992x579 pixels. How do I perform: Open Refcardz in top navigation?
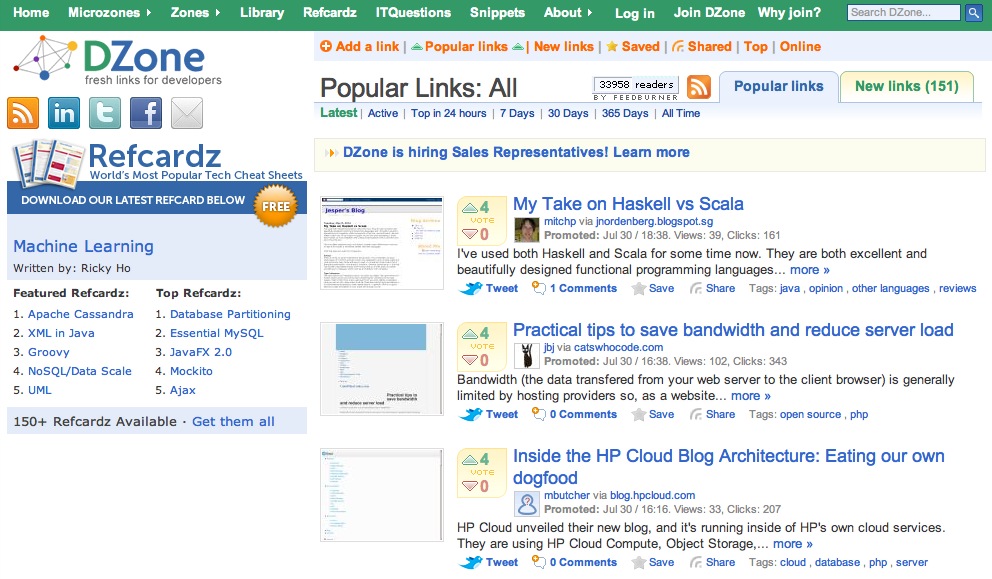pos(330,13)
